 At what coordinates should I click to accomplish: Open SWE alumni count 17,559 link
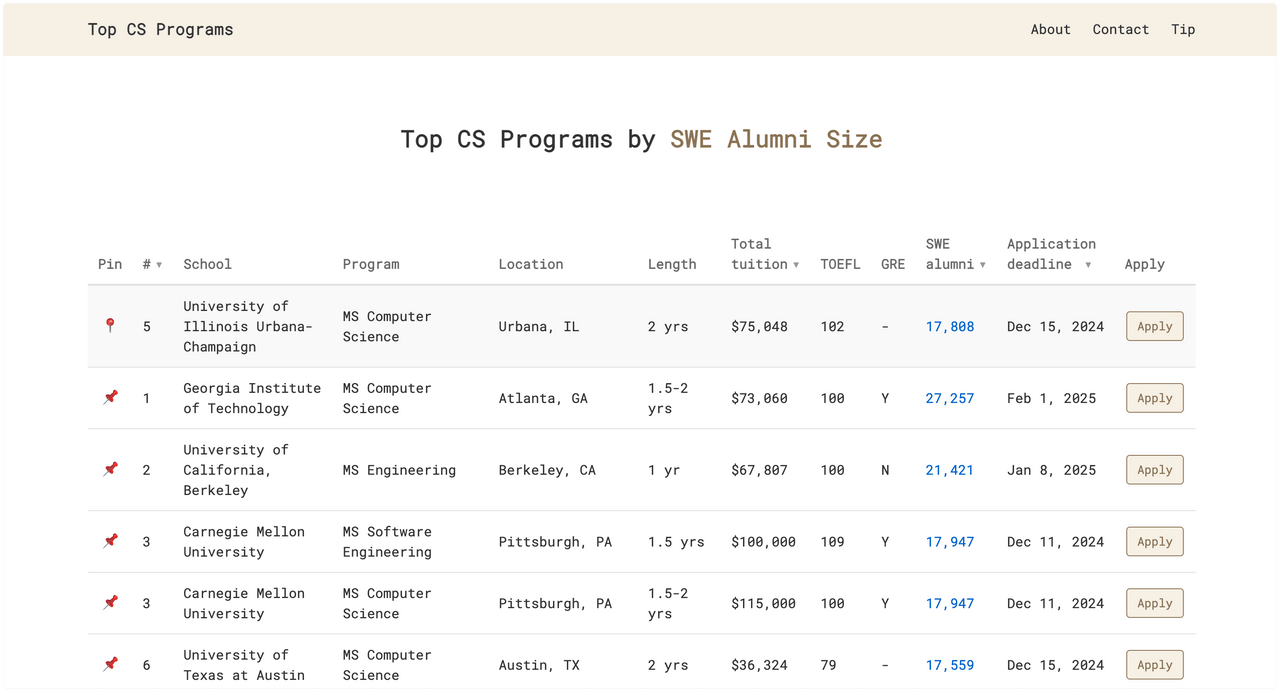(949, 665)
